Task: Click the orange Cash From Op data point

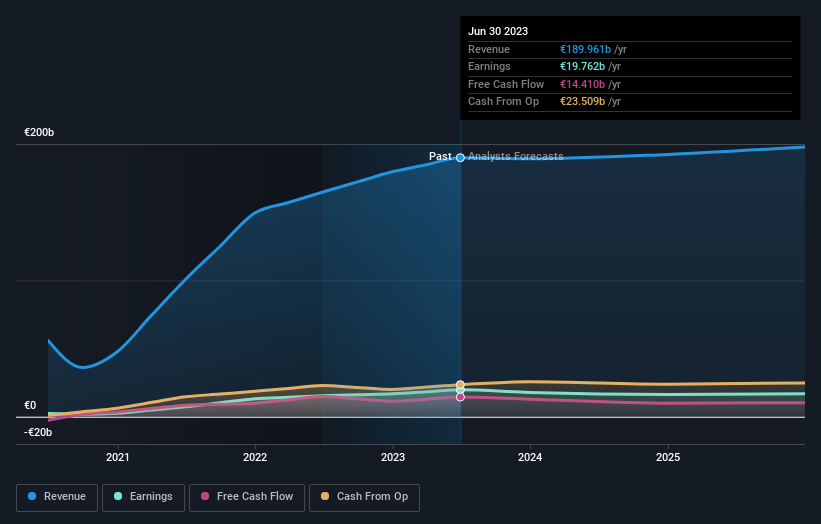Action: tap(460, 385)
